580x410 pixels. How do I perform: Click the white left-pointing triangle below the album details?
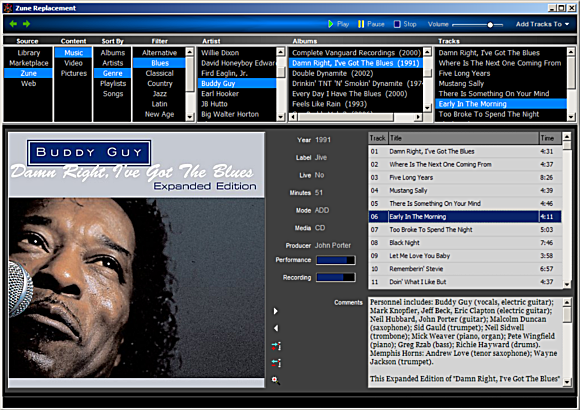[276, 328]
